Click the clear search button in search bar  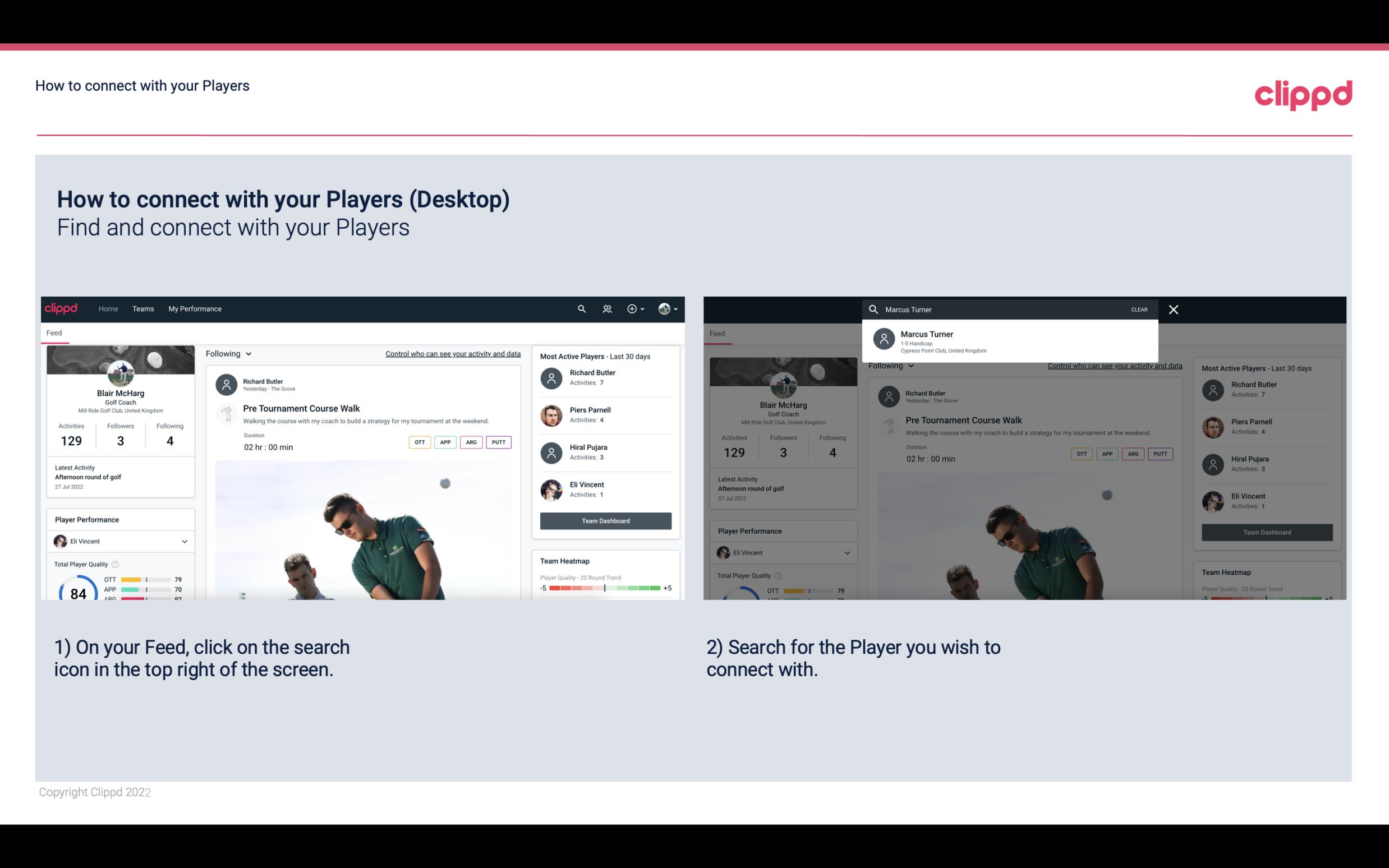(x=1140, y=309)
